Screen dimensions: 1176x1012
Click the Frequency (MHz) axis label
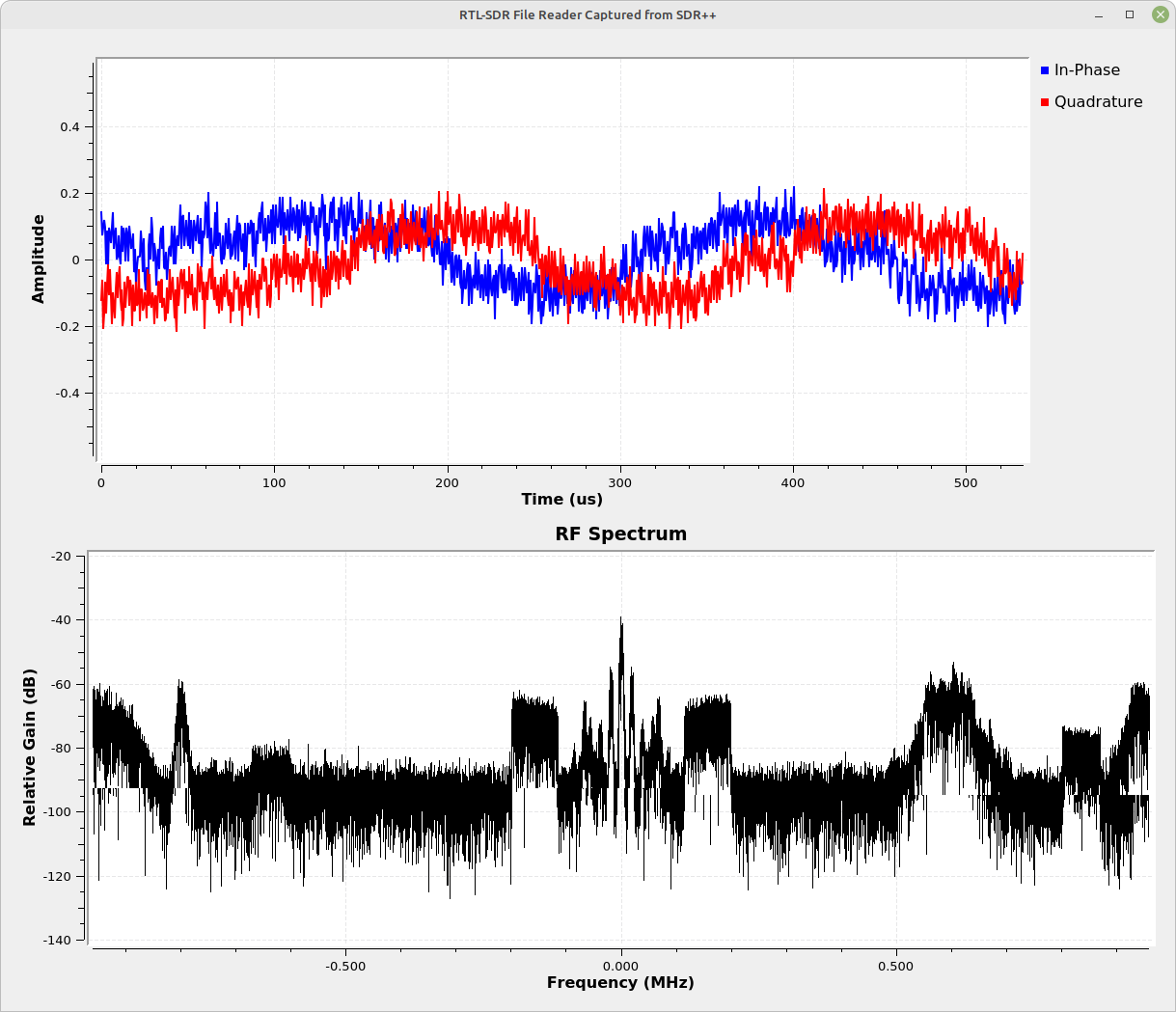[620, 982]
